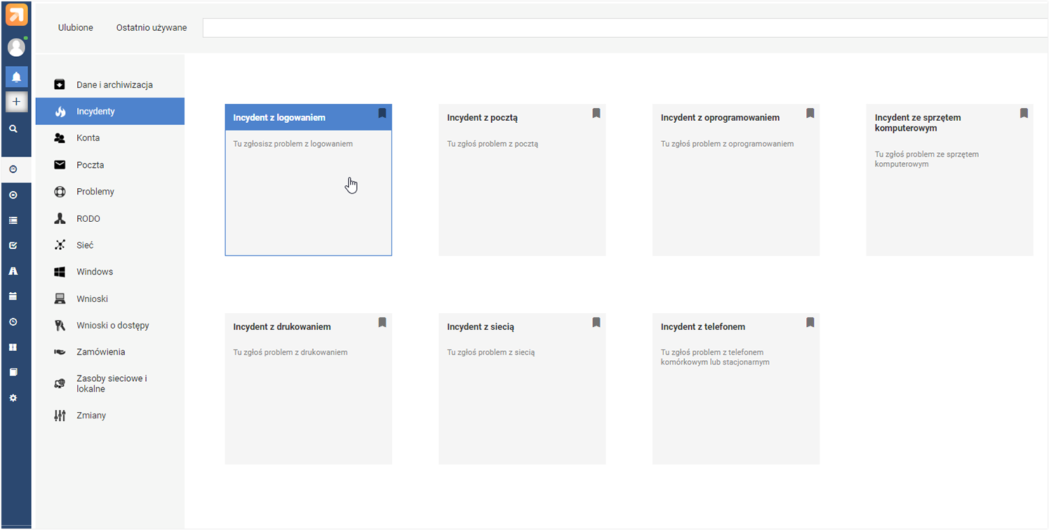Click the two-column layout icon in left rail
The height and width of the screenshot is (530, 1049).
click(x=13, y=347)
